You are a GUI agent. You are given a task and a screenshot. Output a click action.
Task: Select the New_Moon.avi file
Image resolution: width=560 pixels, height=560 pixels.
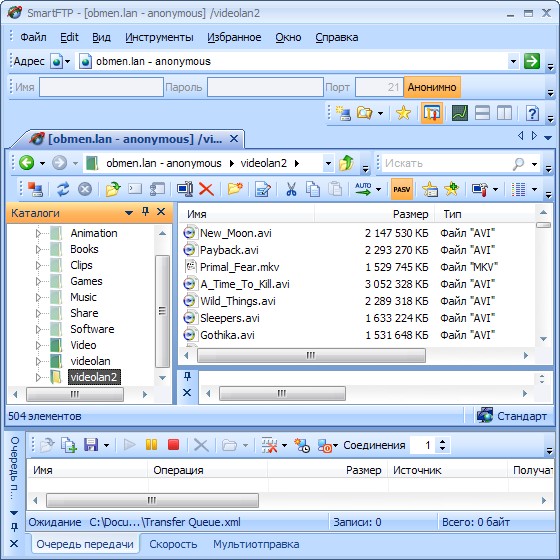235,233
